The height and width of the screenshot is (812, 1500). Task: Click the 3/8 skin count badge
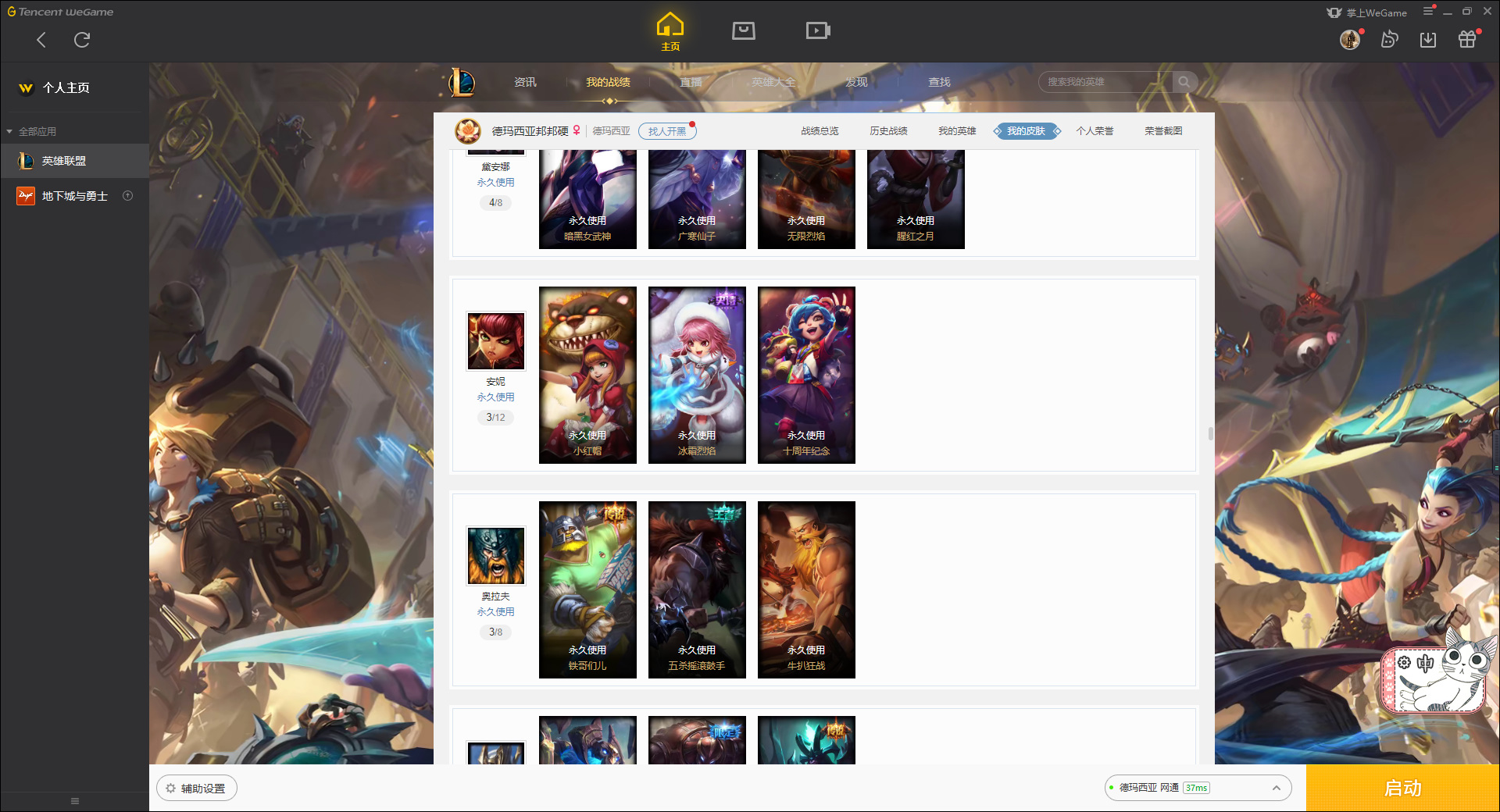click(x=495, y=632)
